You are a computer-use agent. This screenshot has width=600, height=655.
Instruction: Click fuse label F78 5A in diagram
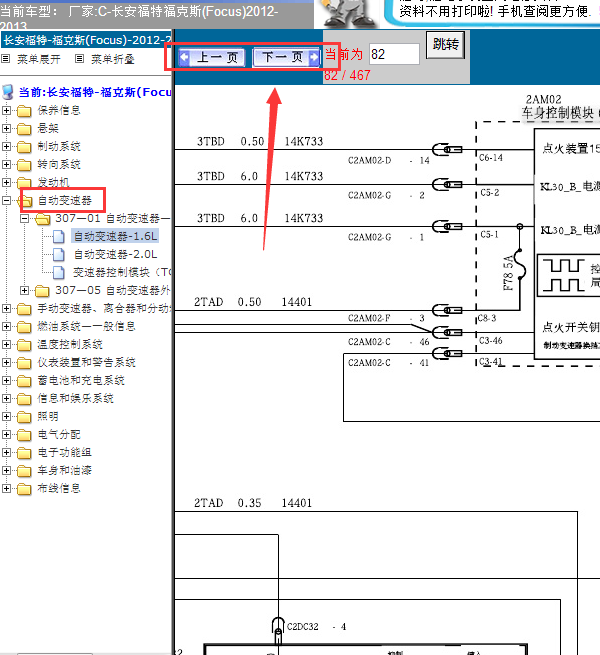pyautogui.click(x=508, y=273)
